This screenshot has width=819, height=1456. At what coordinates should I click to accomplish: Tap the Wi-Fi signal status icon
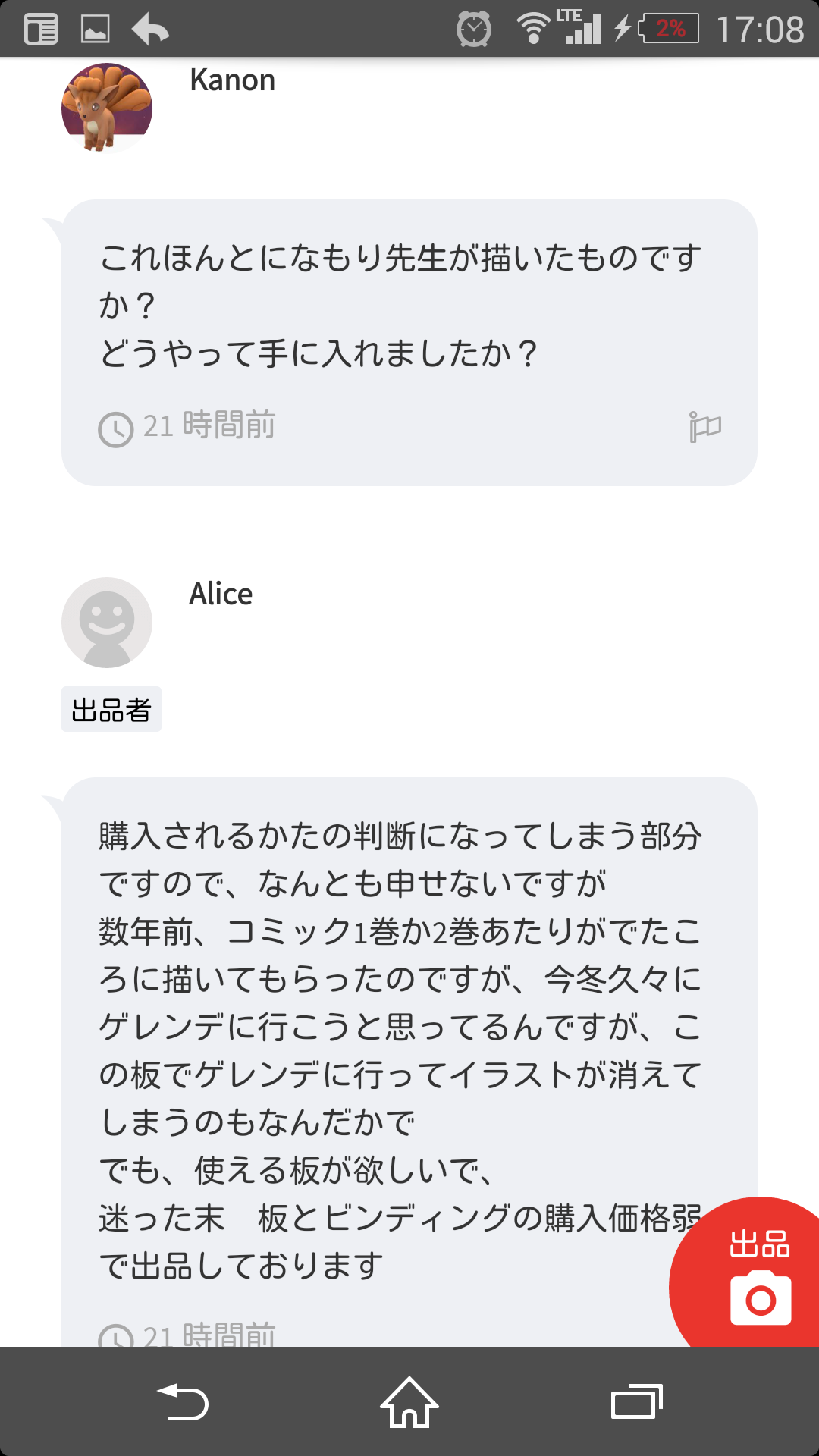coord(532,30)
